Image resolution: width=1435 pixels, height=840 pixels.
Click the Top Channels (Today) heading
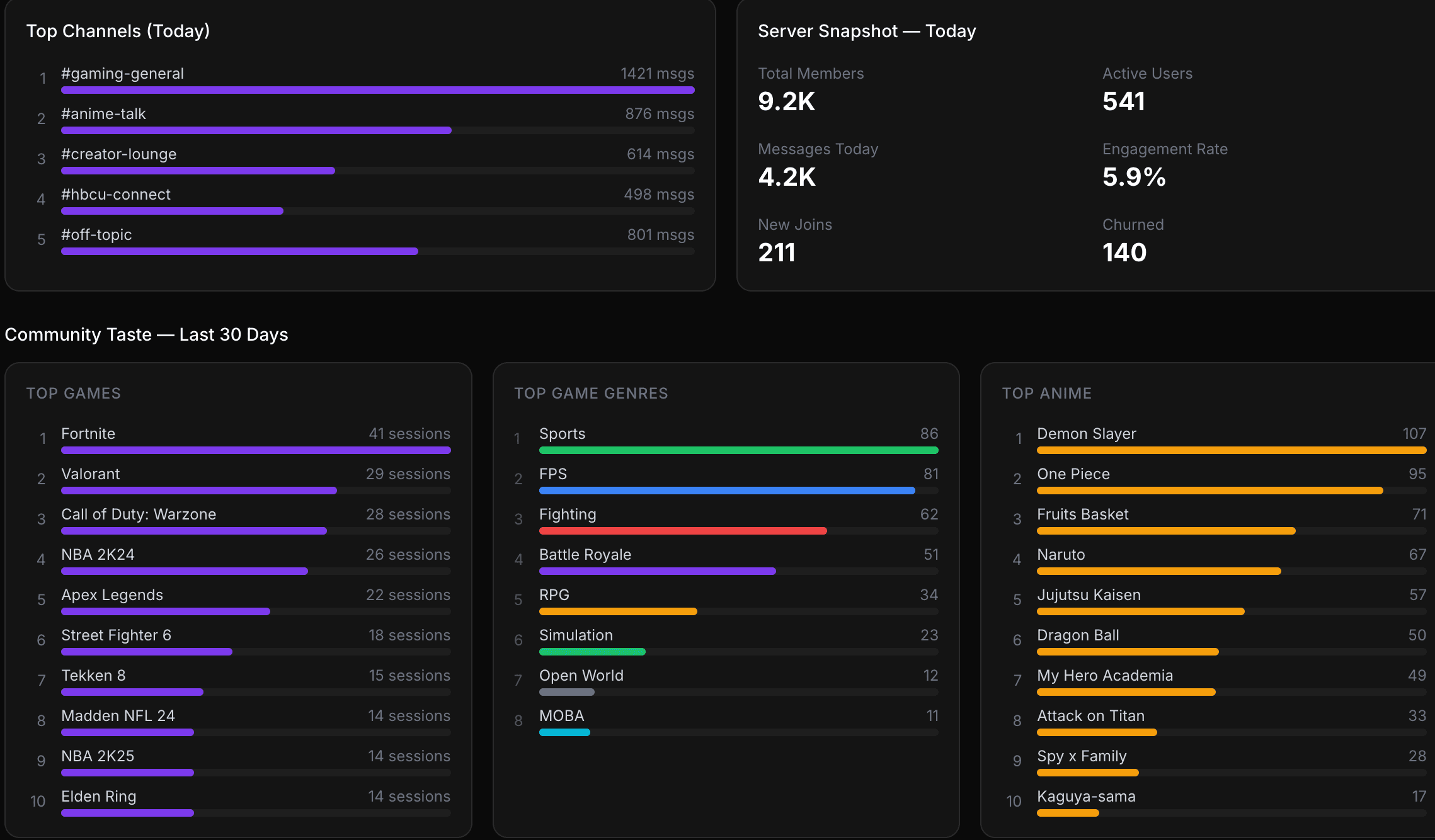[118, 31]
